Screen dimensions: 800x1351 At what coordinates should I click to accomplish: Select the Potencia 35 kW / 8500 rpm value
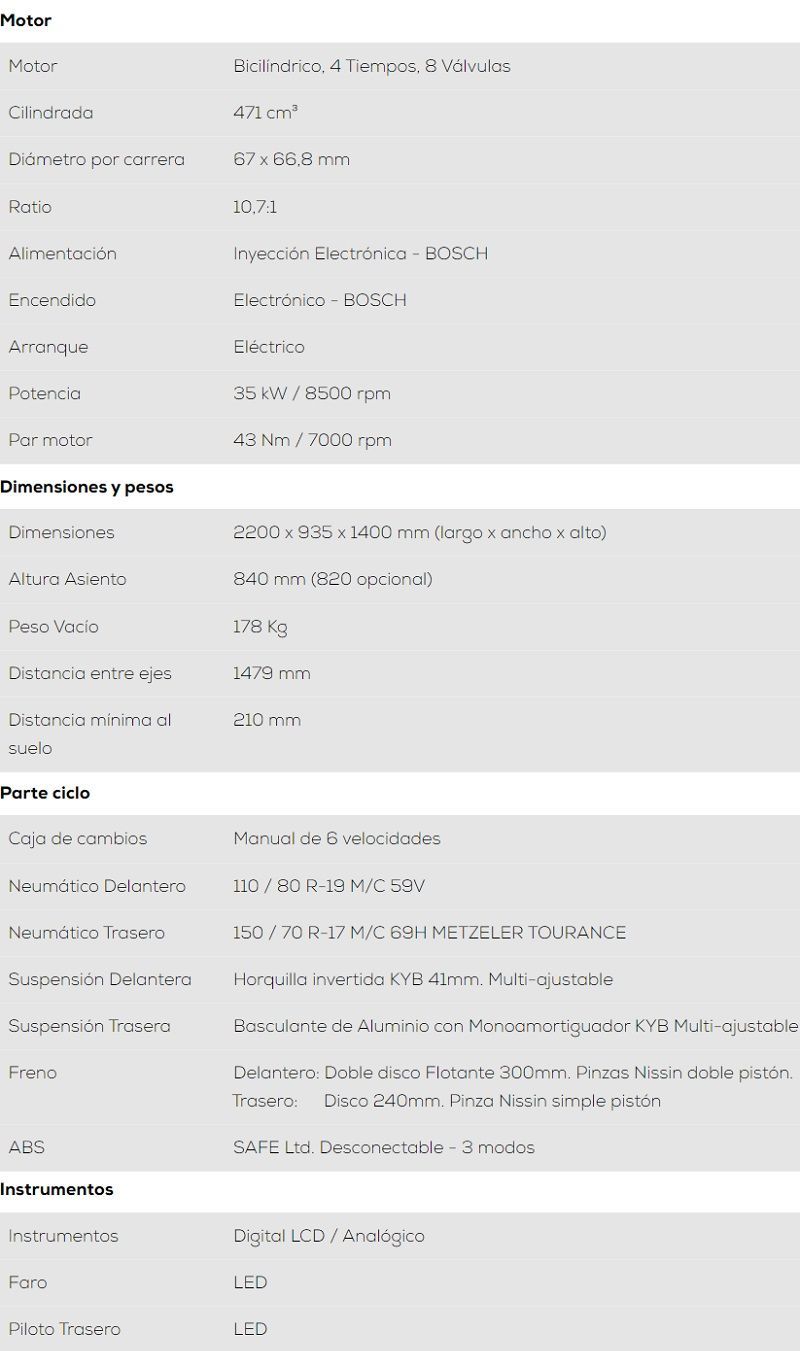(312, 394)
